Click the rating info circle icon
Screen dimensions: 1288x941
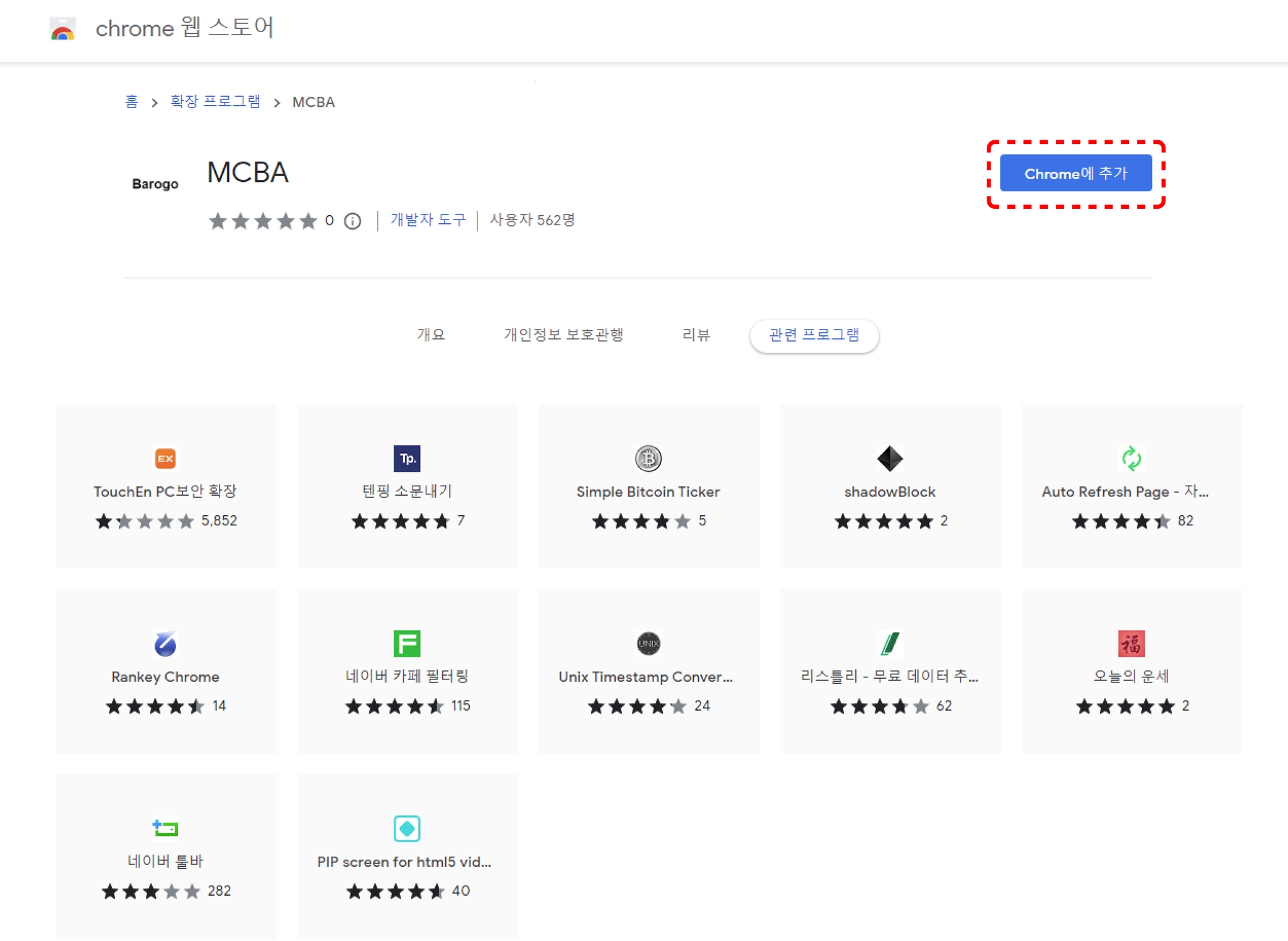353,221
